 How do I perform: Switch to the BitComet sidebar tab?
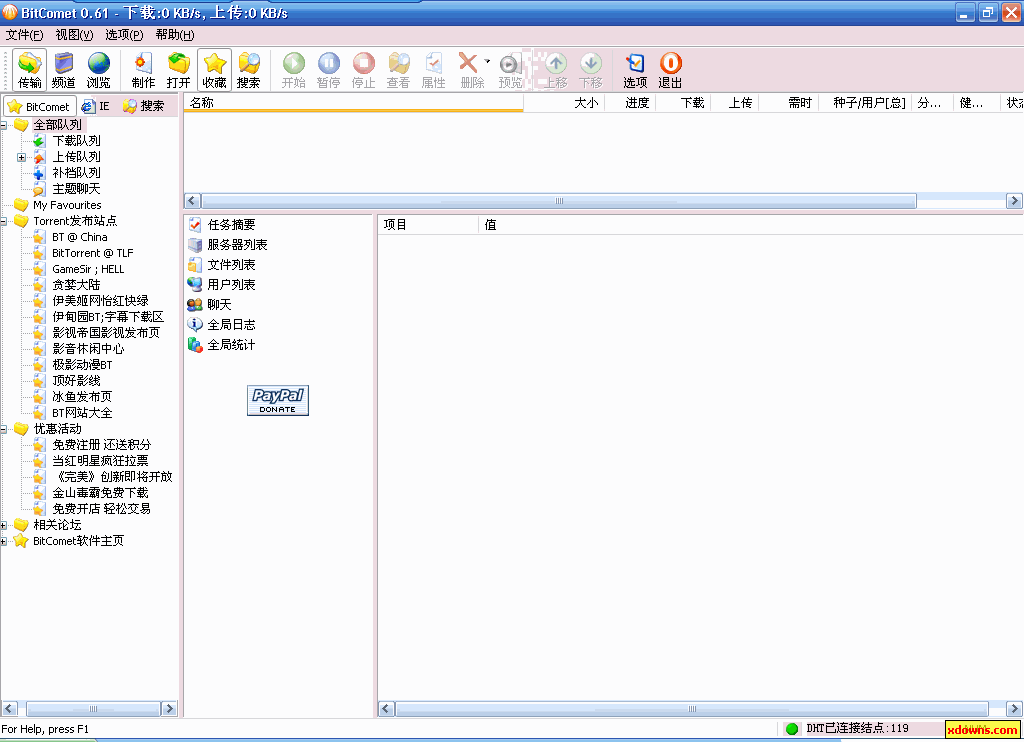tap(40, 106)
